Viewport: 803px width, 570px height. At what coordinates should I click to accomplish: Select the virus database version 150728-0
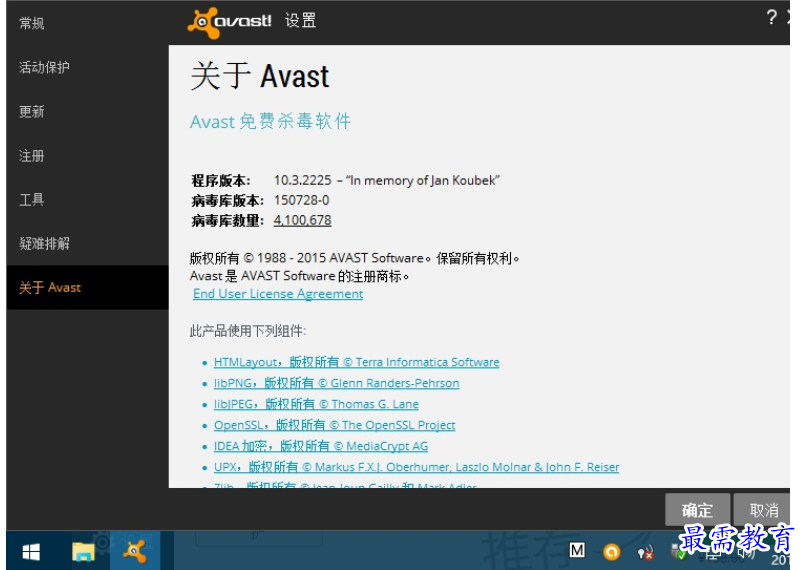pos(302,200)
